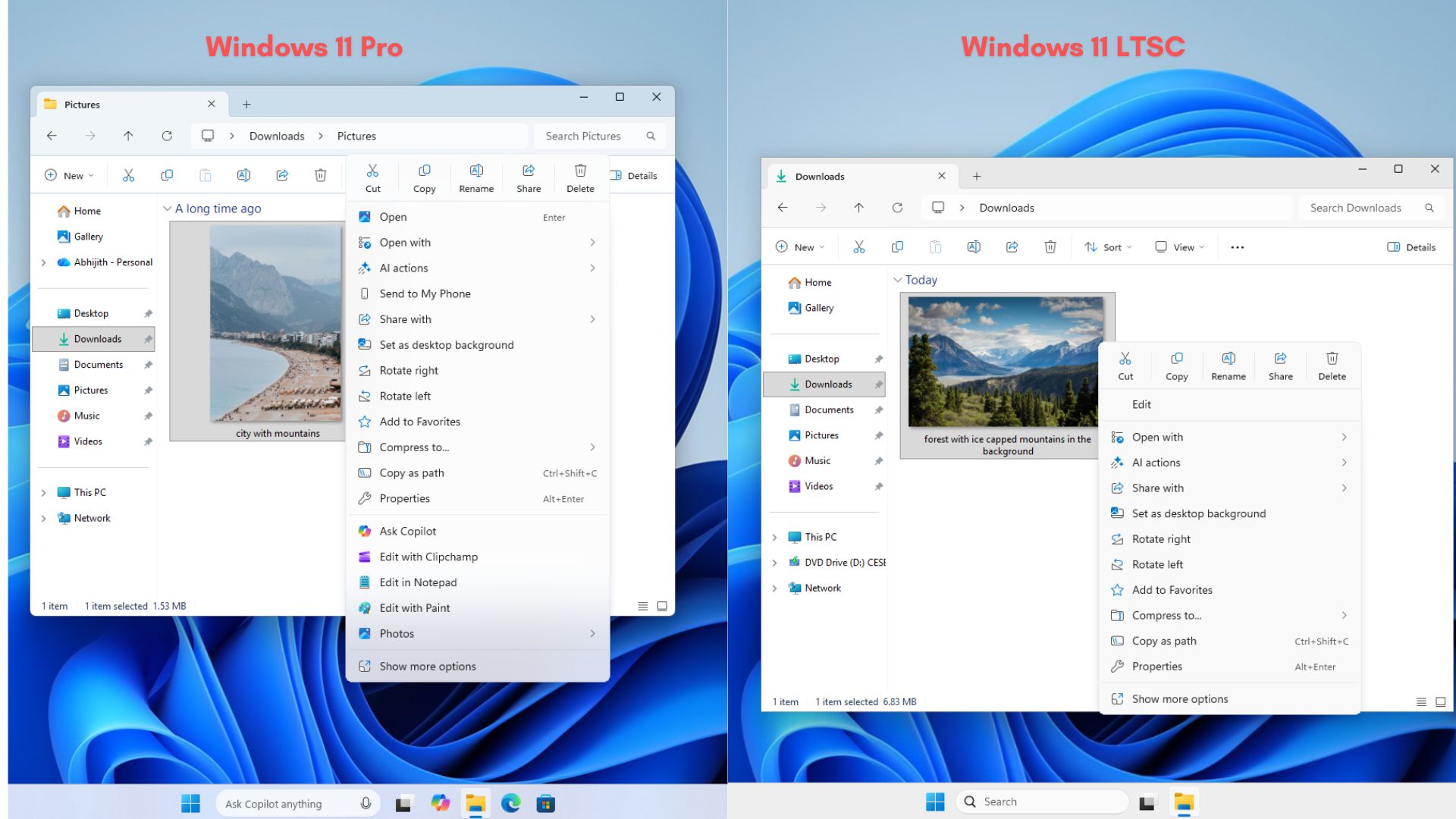Image resolution: width=1456 pixels, height=819 pixels.
Task: Click the Delete icon on the Pro command bar
Action: (x=320, y=175)
